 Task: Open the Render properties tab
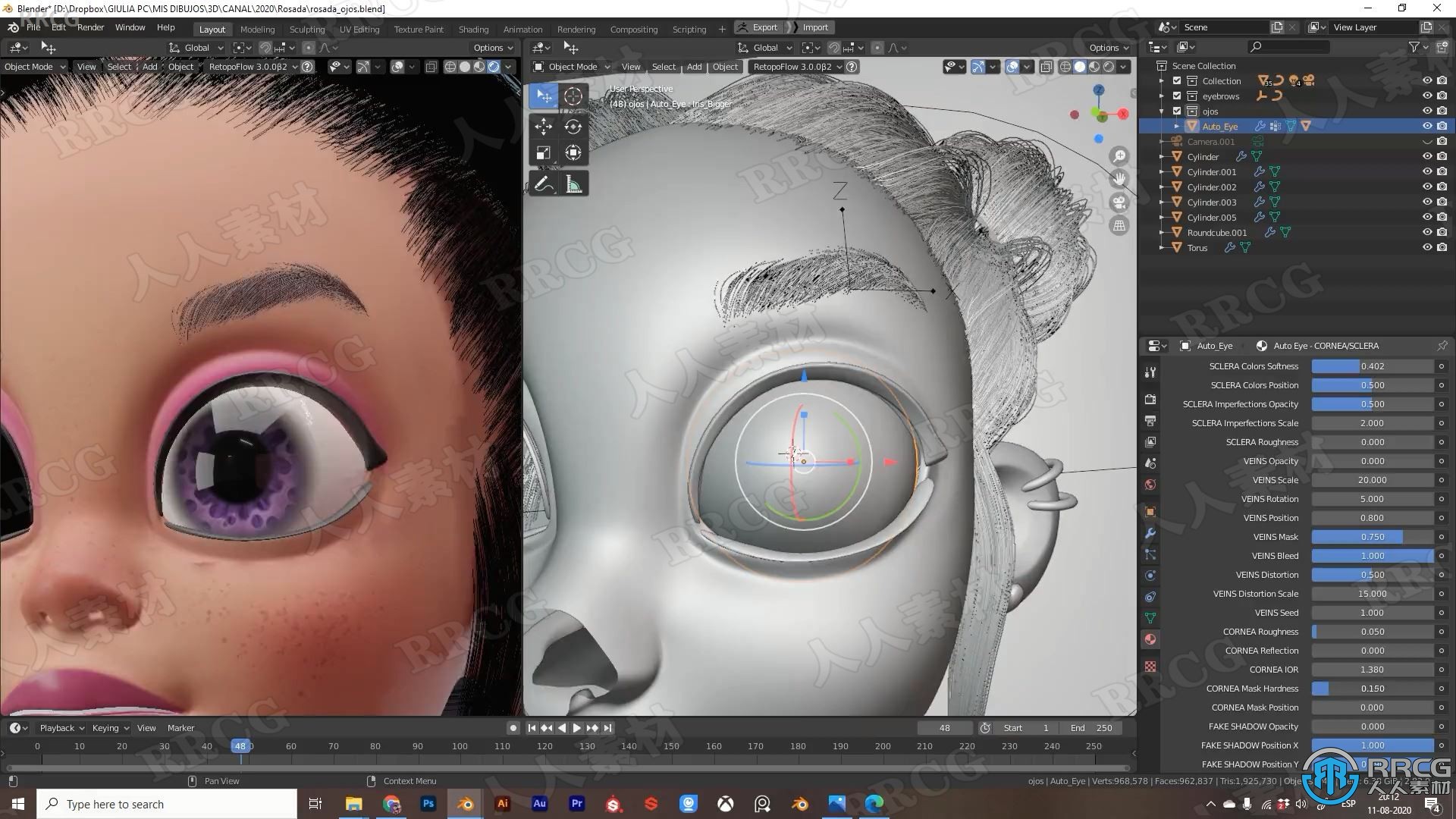1150,400
